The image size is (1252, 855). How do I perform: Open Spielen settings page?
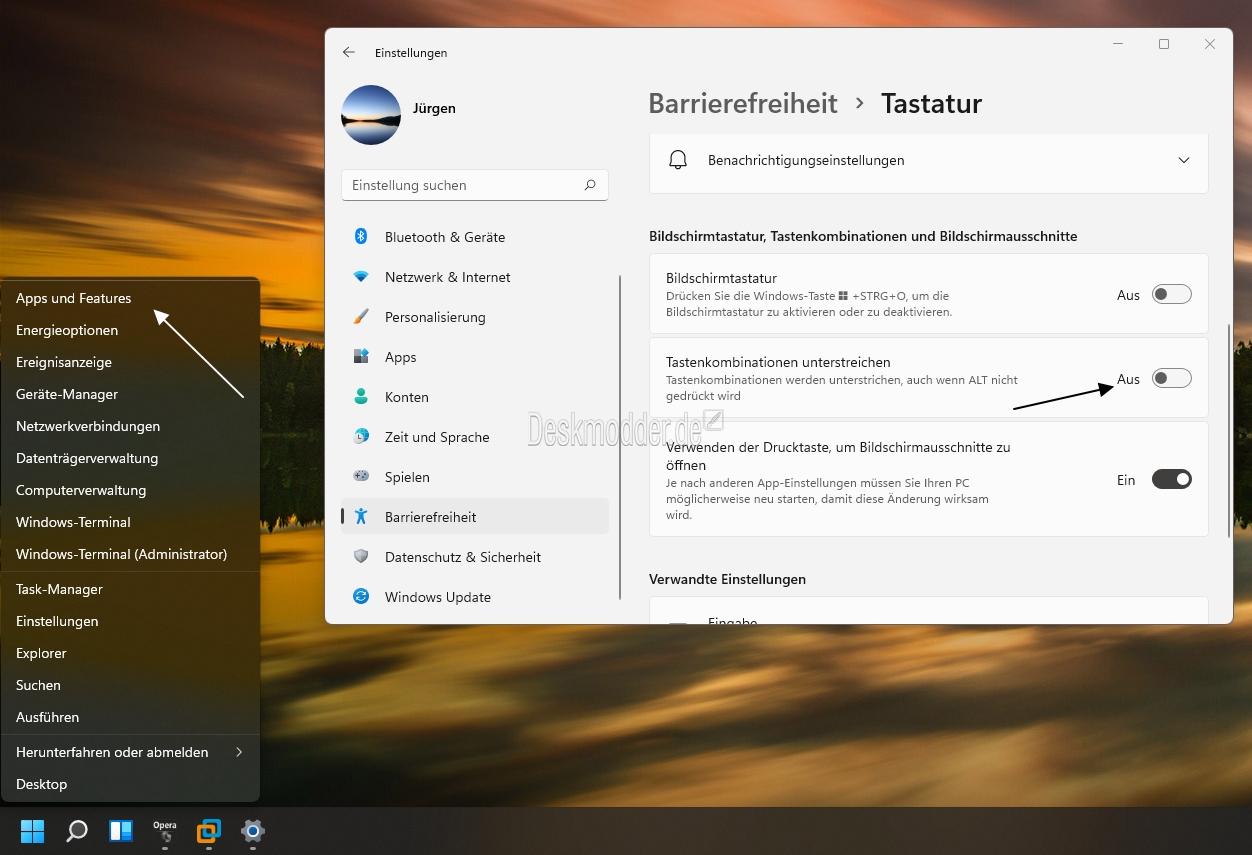tap(475, 477)
